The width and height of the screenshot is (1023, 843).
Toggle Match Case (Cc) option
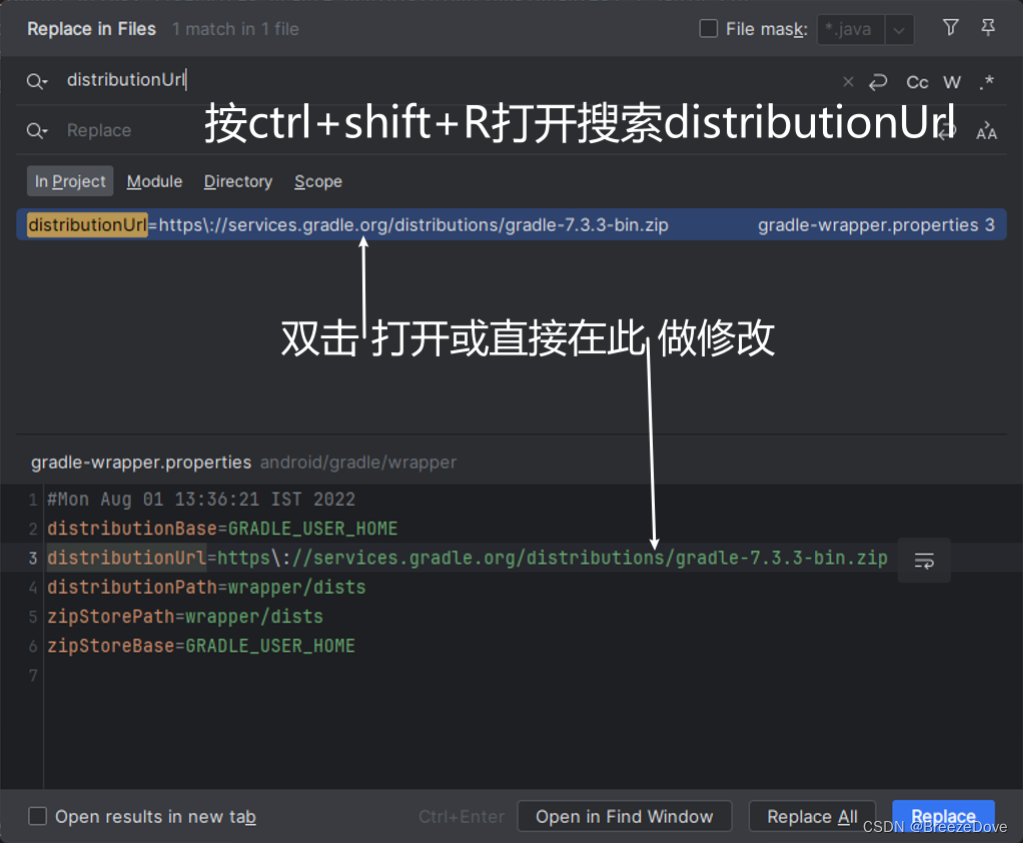[917, 82]
